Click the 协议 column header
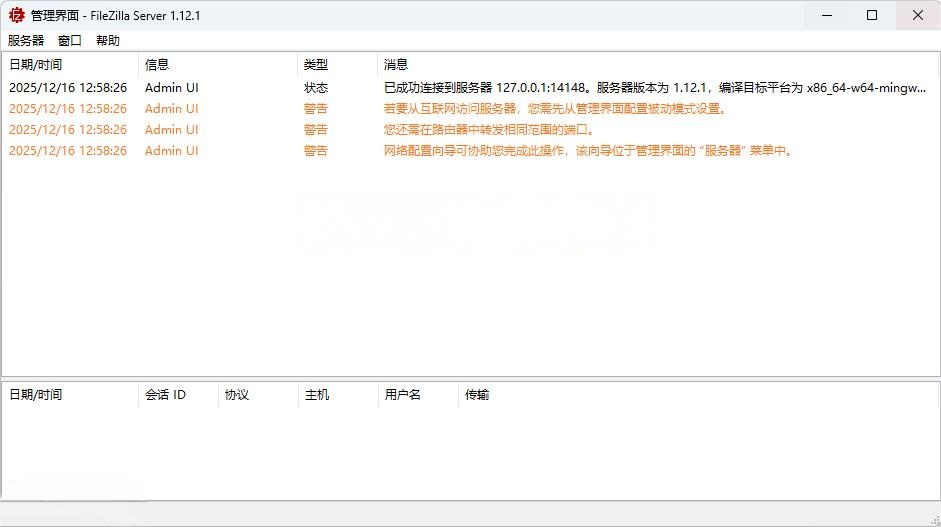Image resolution: width=941 pixels, height=527 pixels. (x=257, y=395)
